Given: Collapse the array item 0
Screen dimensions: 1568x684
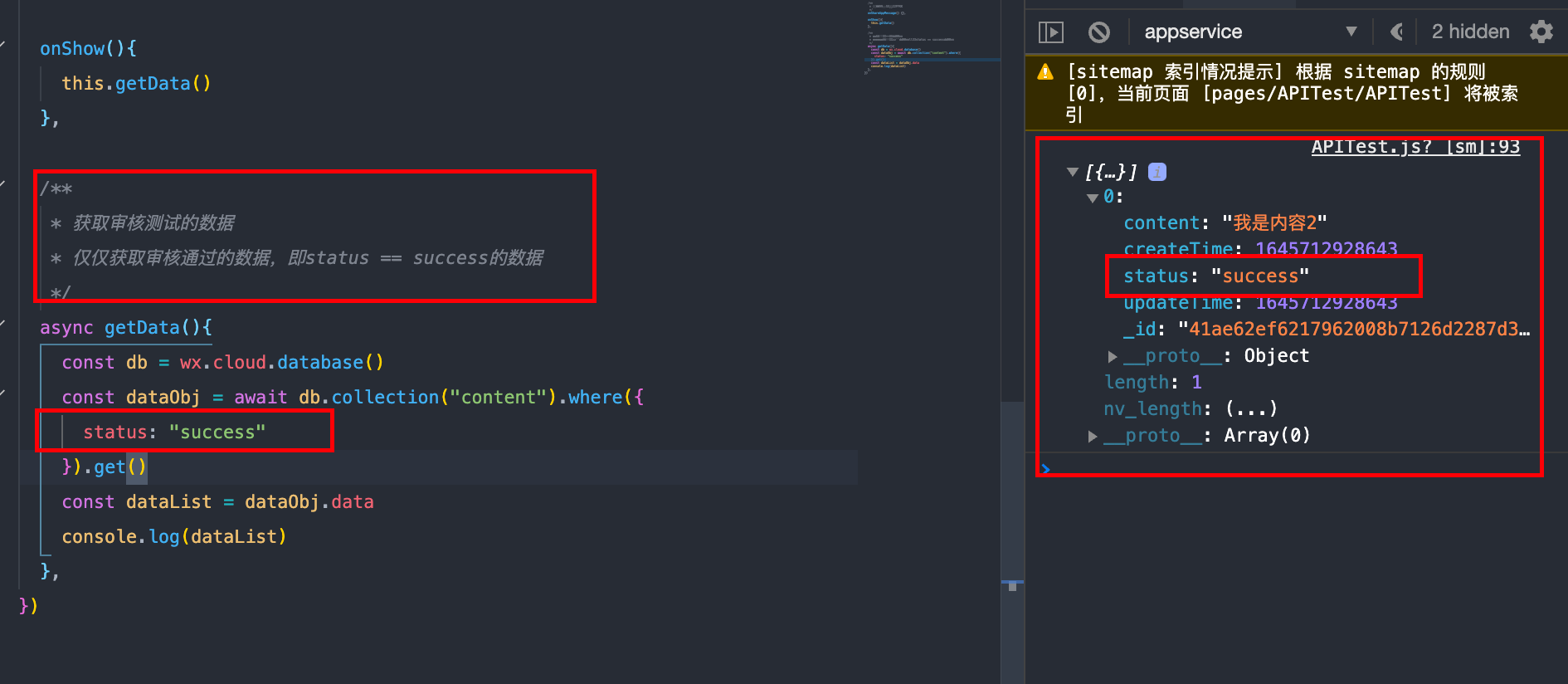Looking at the screenshot, I should (1093, 198).
